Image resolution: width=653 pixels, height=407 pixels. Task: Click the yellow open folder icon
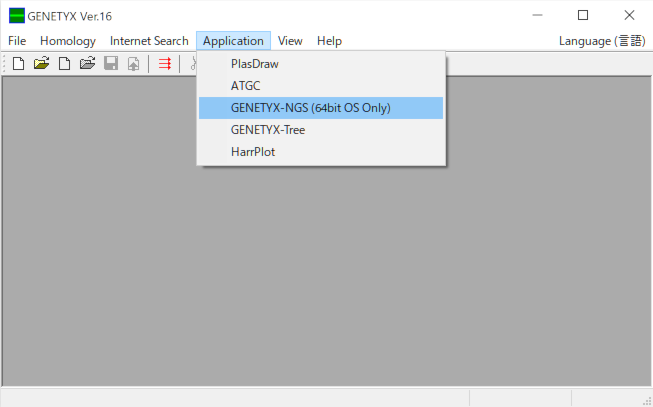(x=41, y=64)
